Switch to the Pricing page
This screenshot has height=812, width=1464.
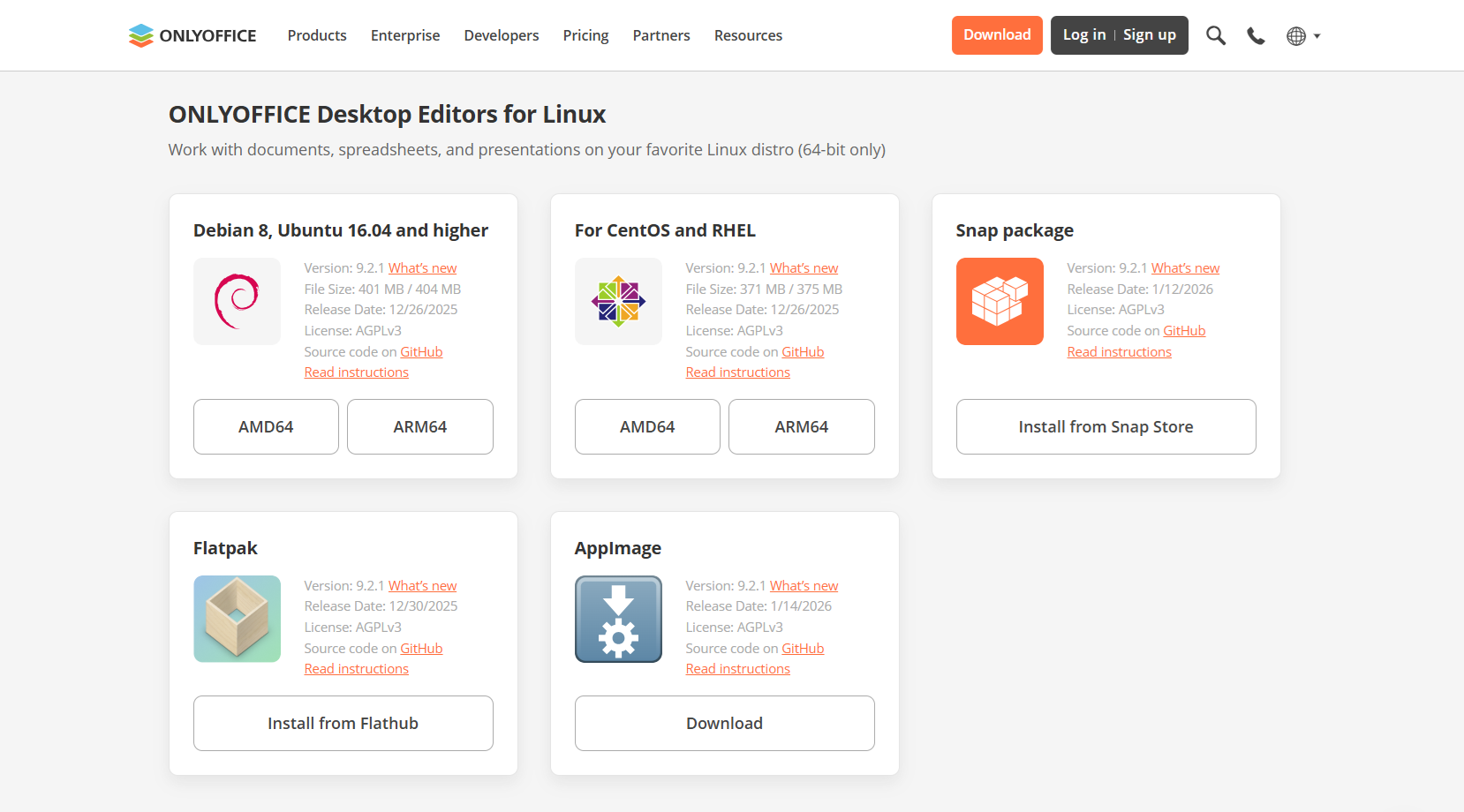585,35
